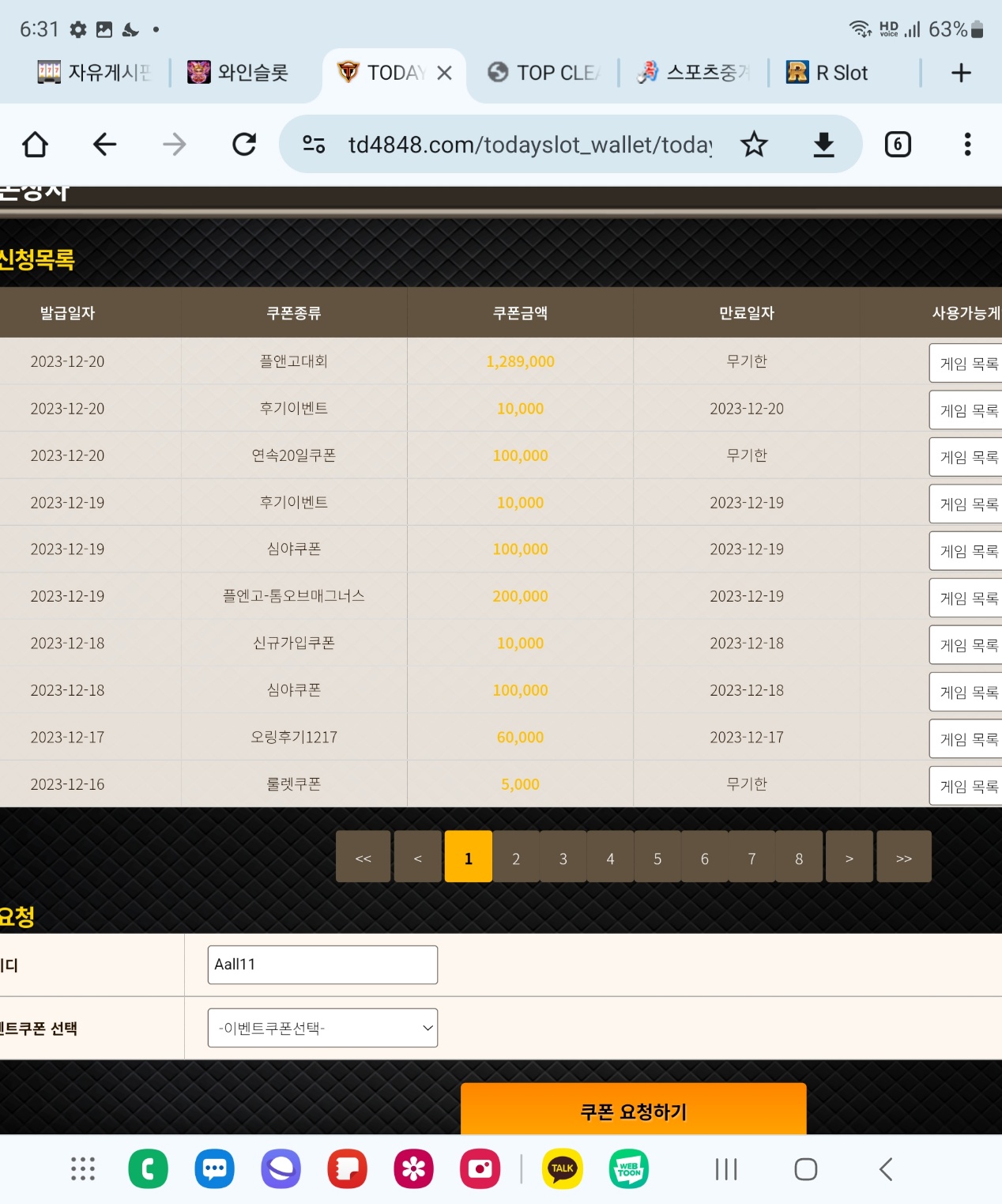Switch to 자유게시판 tab
This screenshot has width=1002, height=1204.
[93, 73]
